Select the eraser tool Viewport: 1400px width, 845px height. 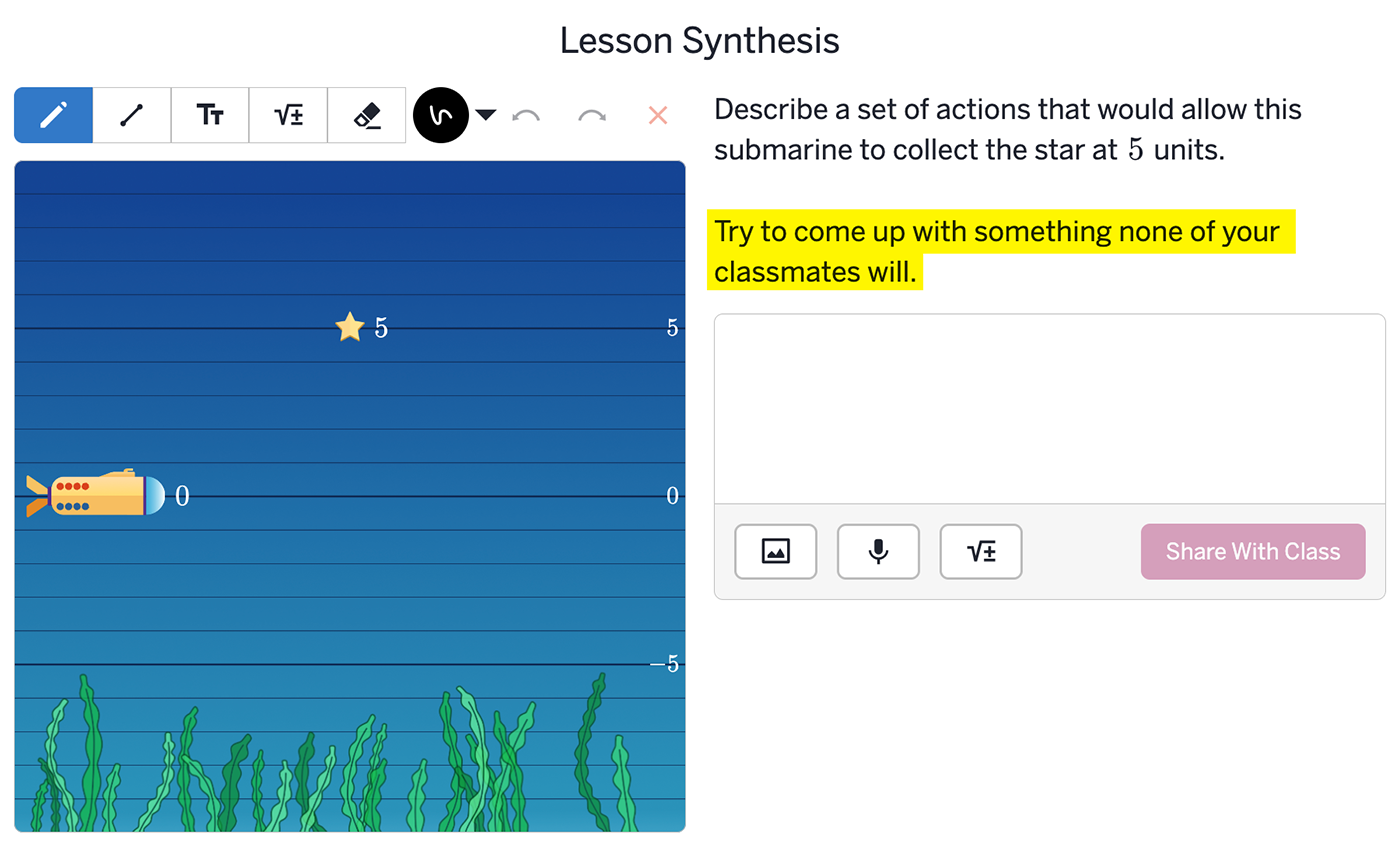click(366, 115)
